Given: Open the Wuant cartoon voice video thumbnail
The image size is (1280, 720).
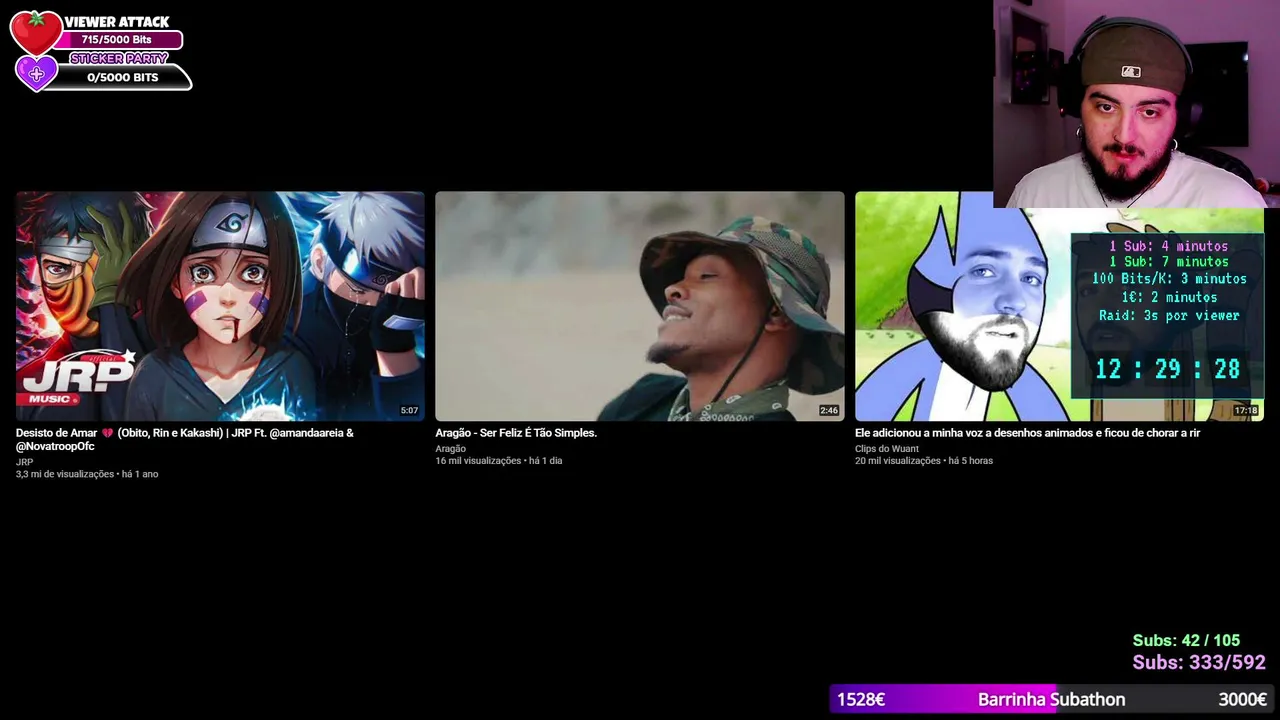Looking at the screenshot, I should 1059,306.
